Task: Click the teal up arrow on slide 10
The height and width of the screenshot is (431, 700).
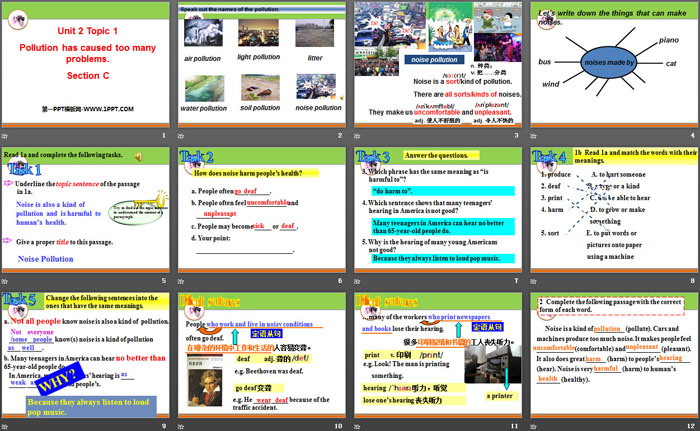Action: [x=235, y=336]
